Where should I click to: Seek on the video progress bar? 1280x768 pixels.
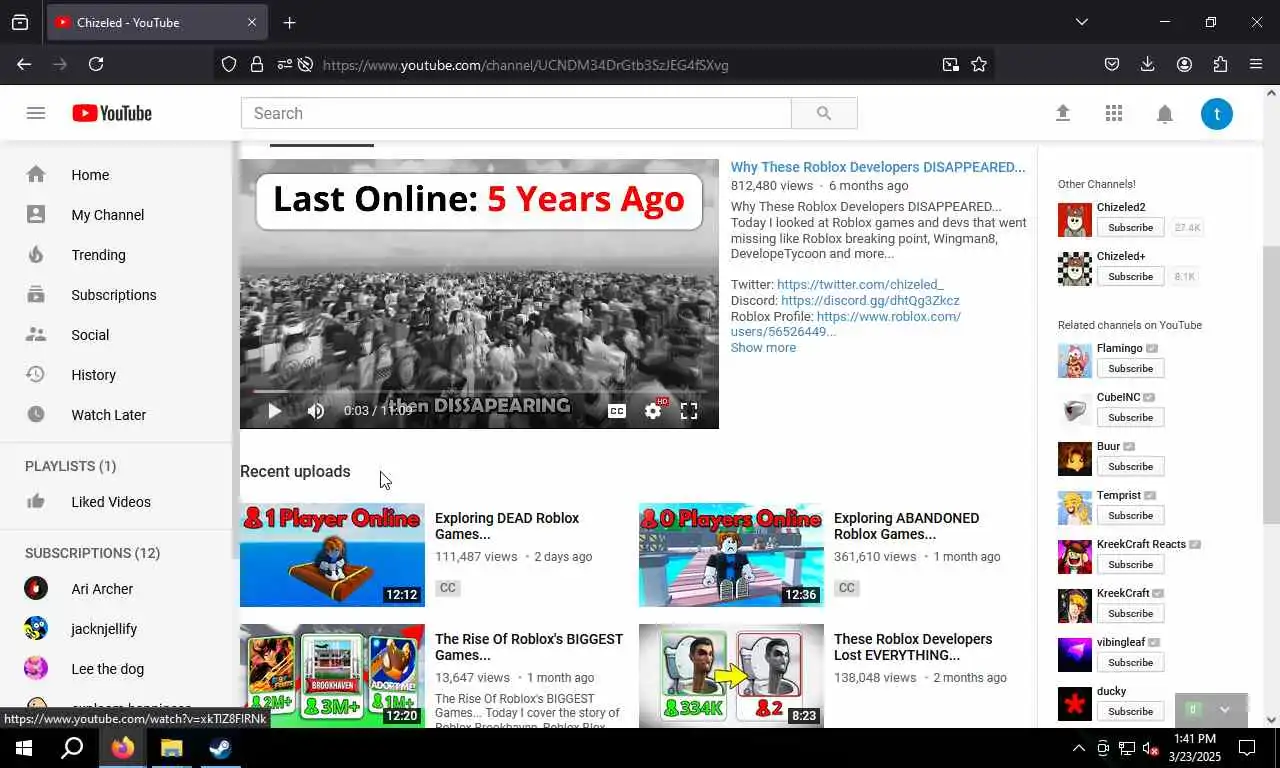click(x=479, y=391)
